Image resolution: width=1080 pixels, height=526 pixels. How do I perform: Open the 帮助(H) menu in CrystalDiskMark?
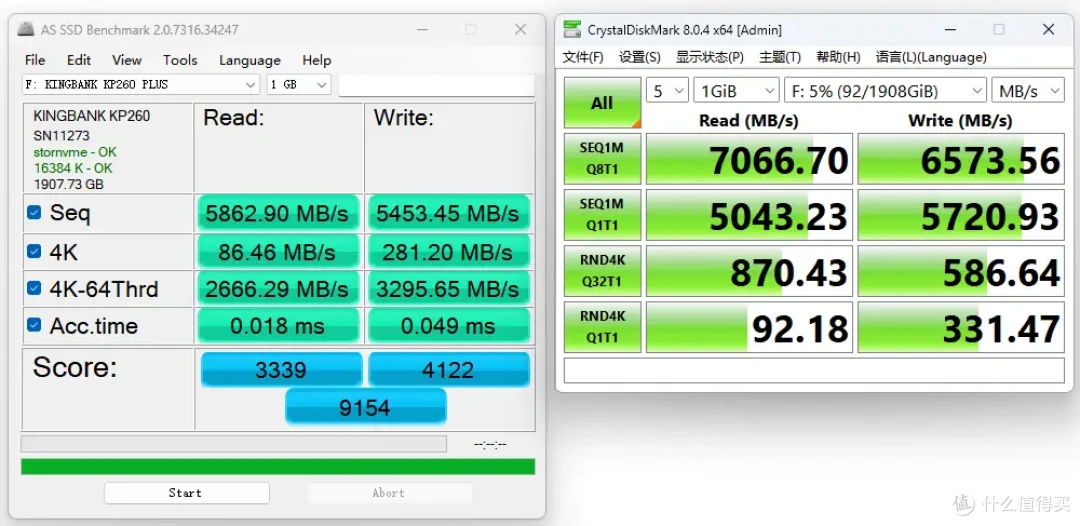coord(838,57)
